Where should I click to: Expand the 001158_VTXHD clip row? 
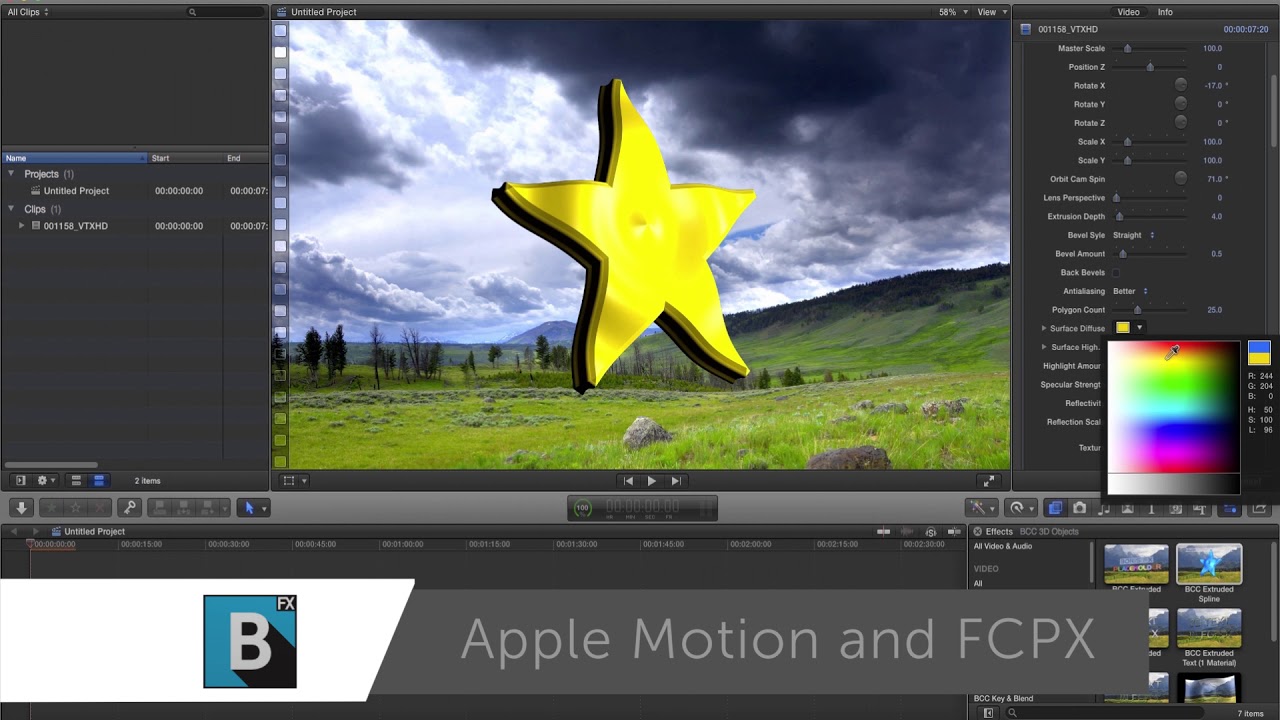22,226
